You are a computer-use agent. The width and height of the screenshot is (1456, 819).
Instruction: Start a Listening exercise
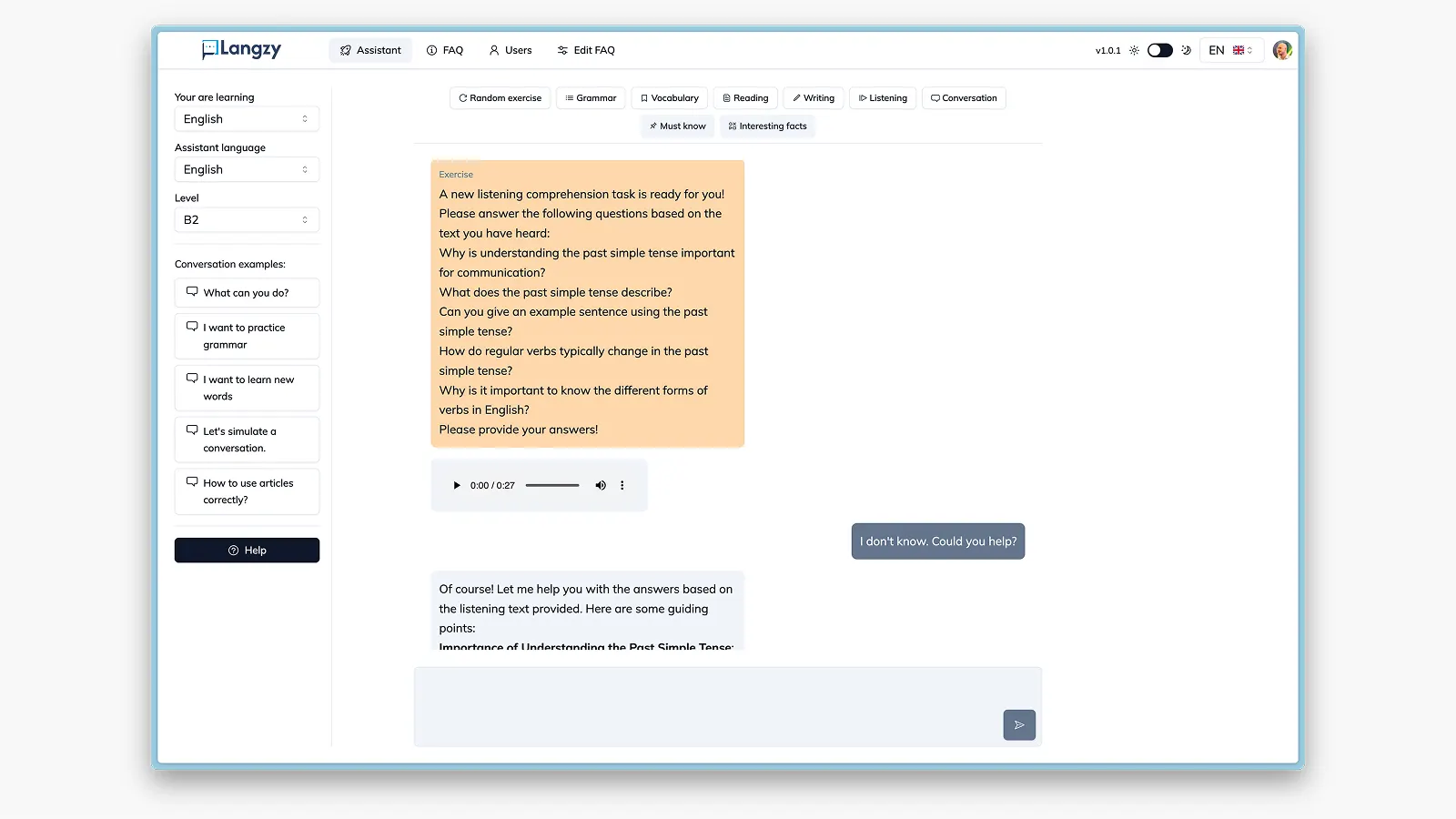click(883, 98)
